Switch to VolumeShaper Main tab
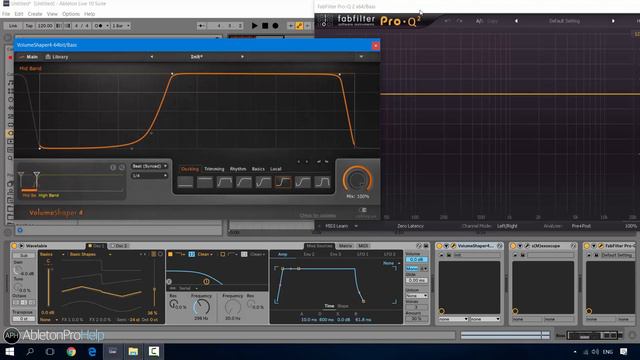This screenshot has height=360, width=640. tap(29, 57)
